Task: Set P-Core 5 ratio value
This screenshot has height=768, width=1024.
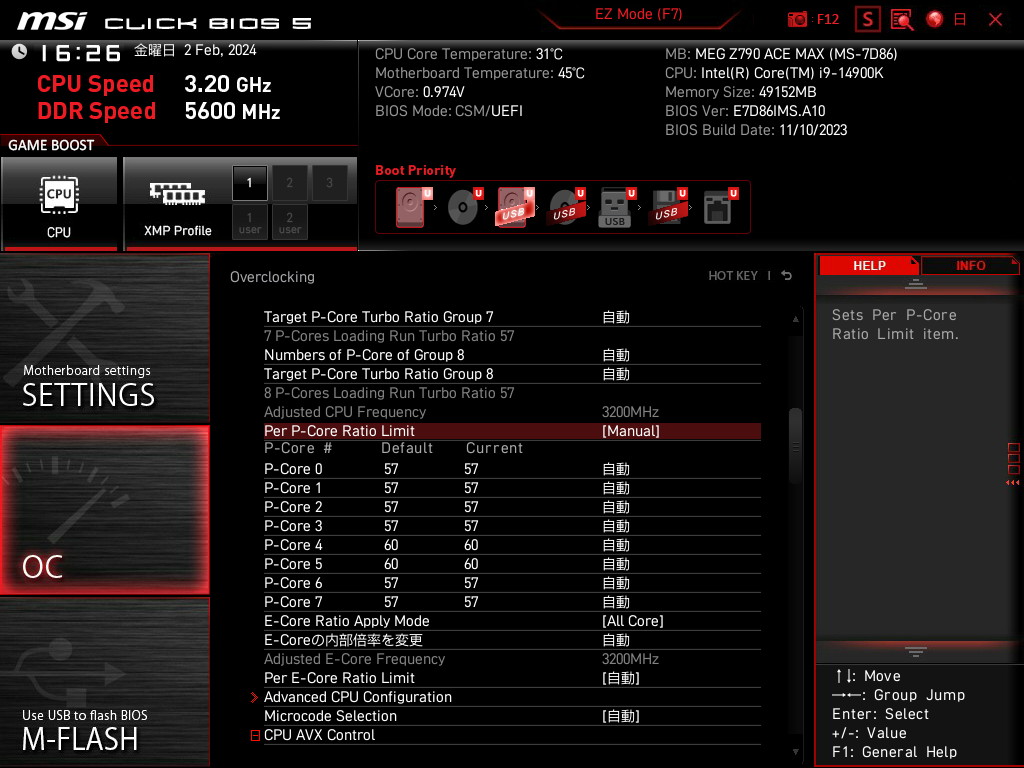Action: 615,564
